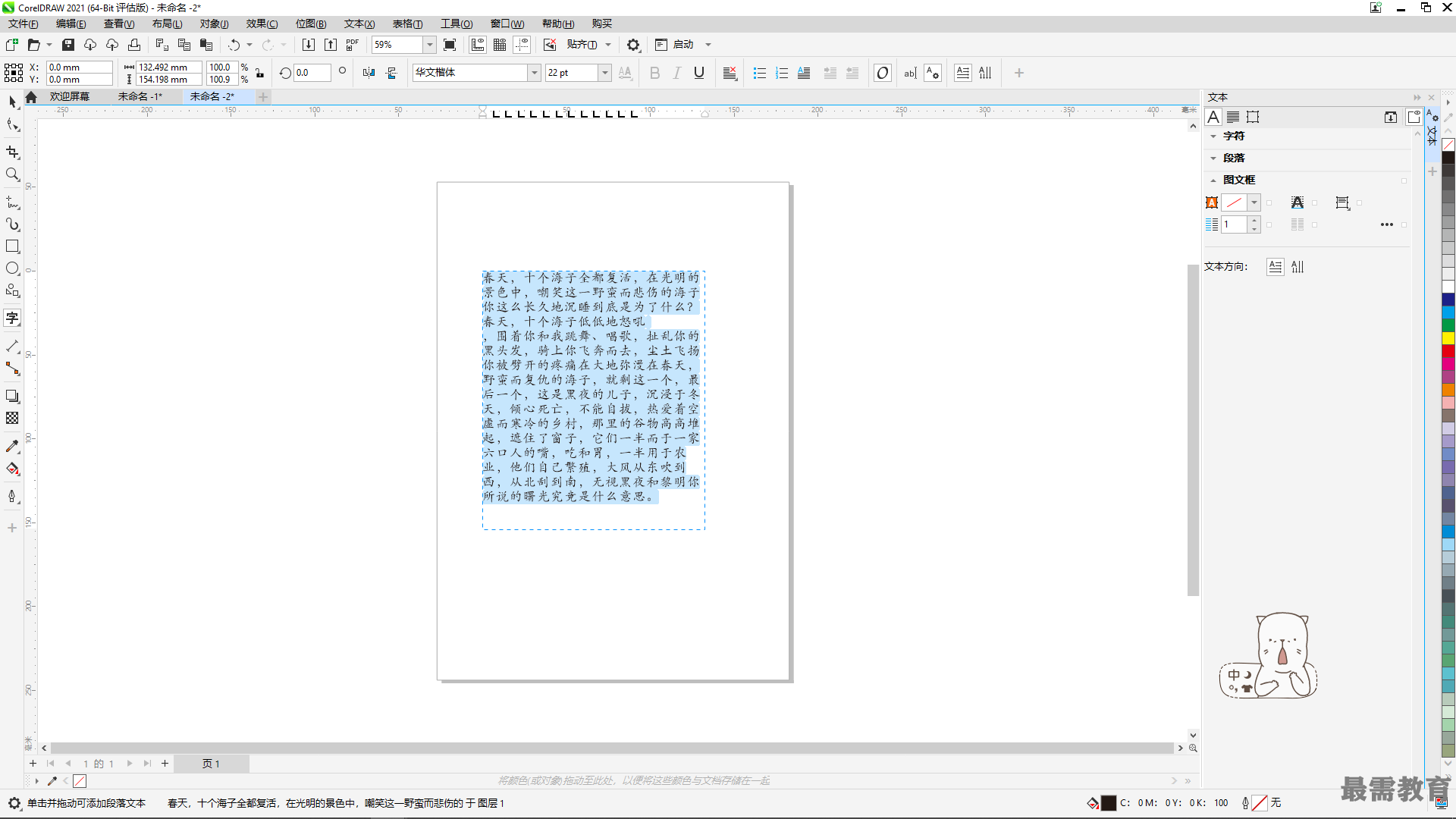
Task: Select the Shape edit tool
Action: (x=12, y=125)
